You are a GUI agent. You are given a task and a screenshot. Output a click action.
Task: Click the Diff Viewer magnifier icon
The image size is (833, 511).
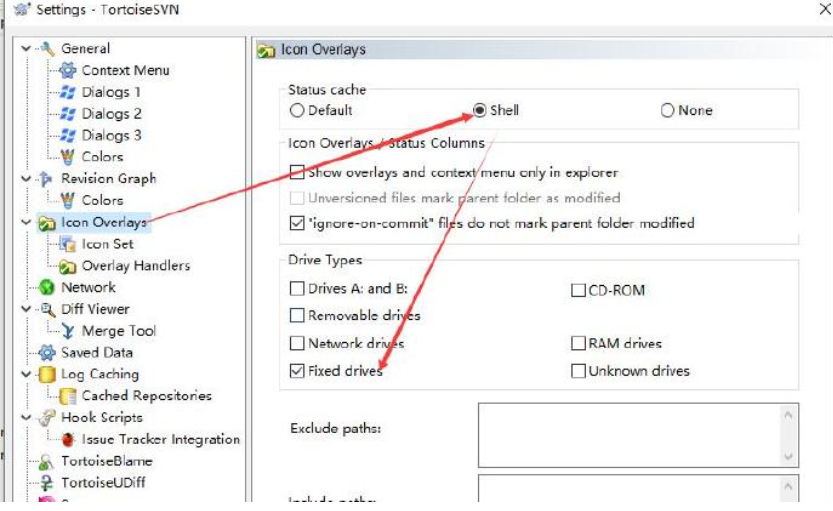point(47,309)
